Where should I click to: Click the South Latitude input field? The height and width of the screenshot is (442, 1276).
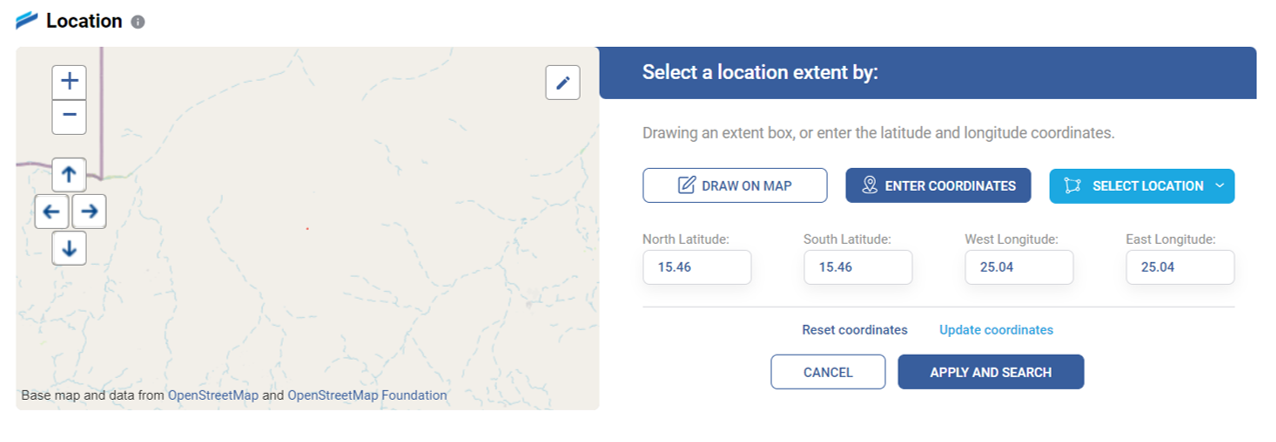(x=858, y=267)
